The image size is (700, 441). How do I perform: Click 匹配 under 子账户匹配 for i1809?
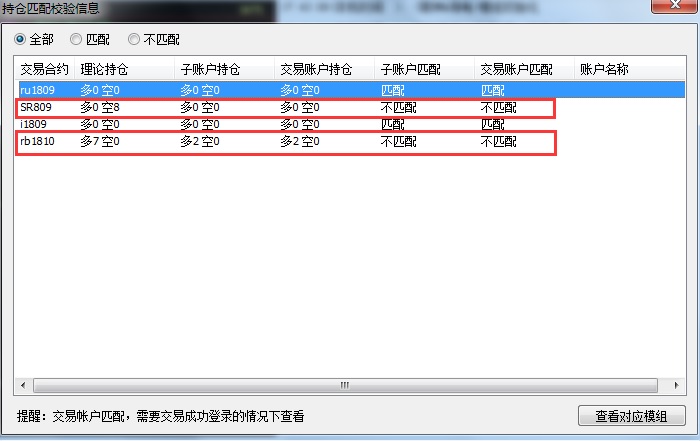click(x=392, y=124)
